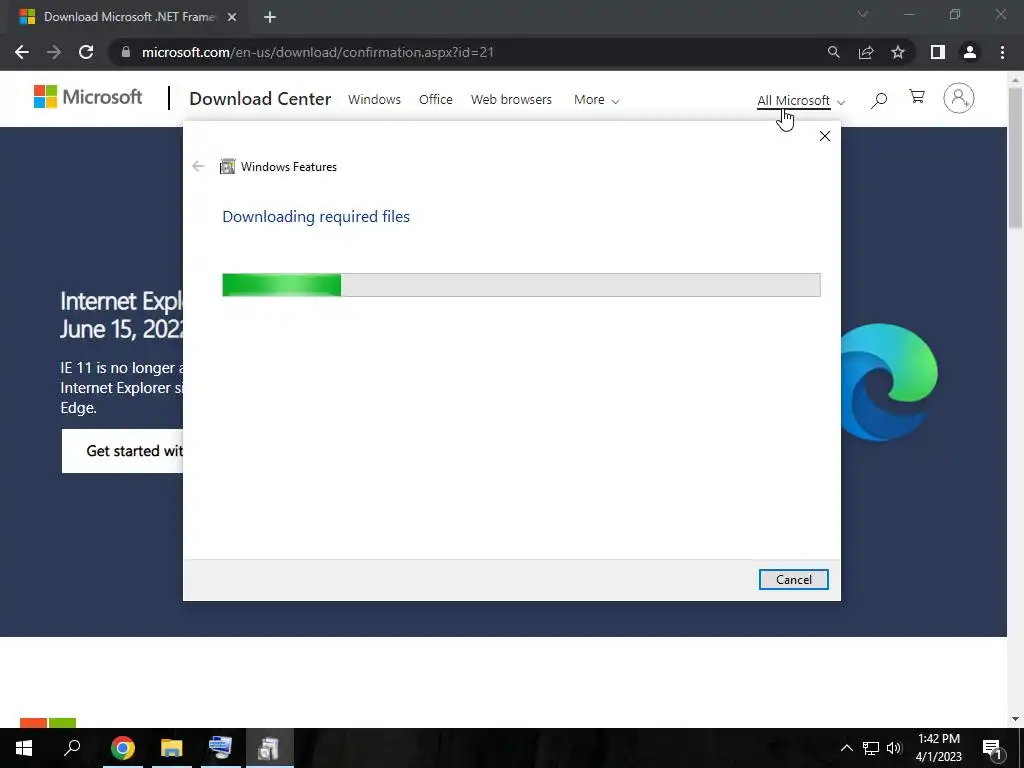The height and width of the screenshot is (768, 1024).
Task: Open the clock showing 1:42 PM
Action: 938,748
